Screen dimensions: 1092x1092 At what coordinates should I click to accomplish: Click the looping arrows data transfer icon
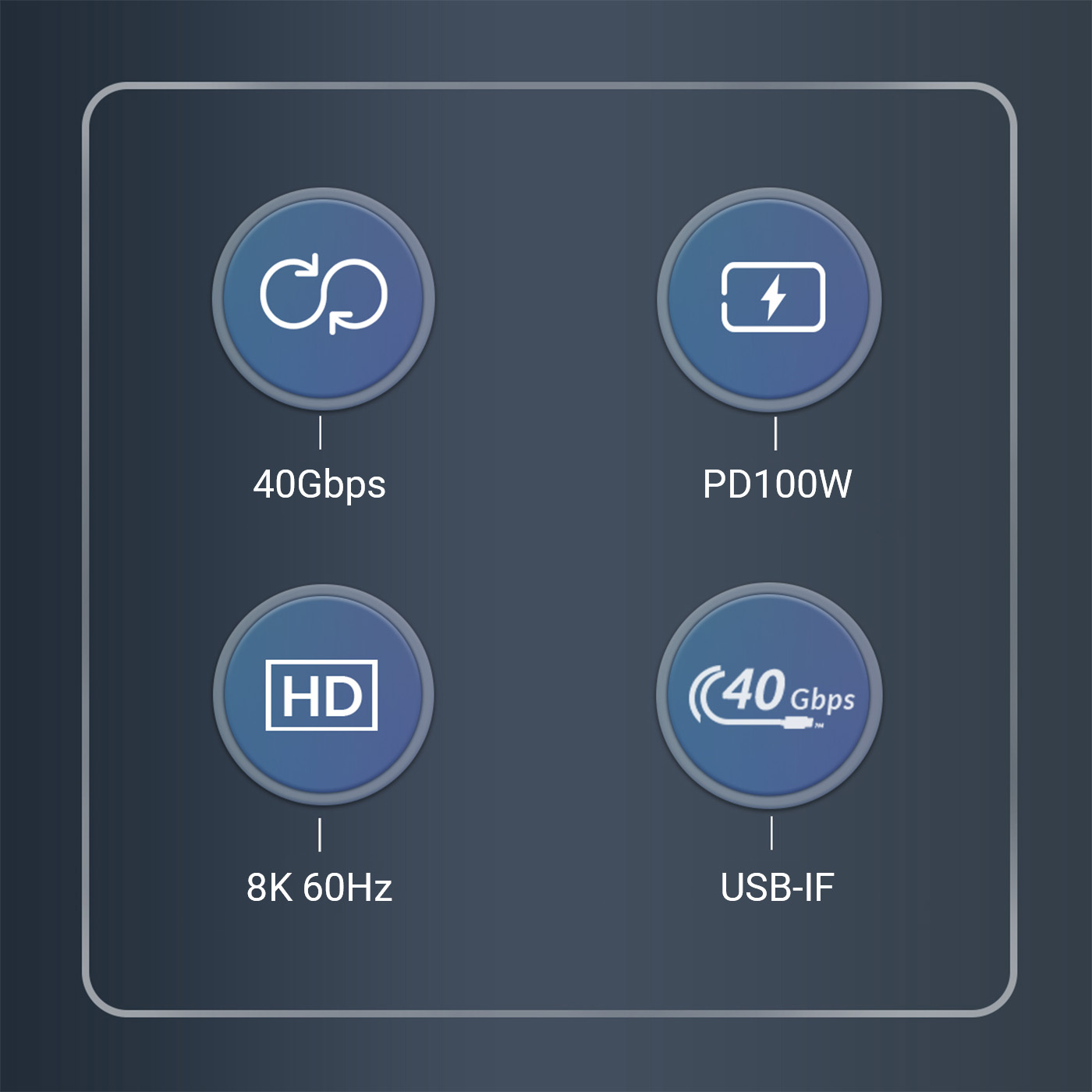pos(323,294)
